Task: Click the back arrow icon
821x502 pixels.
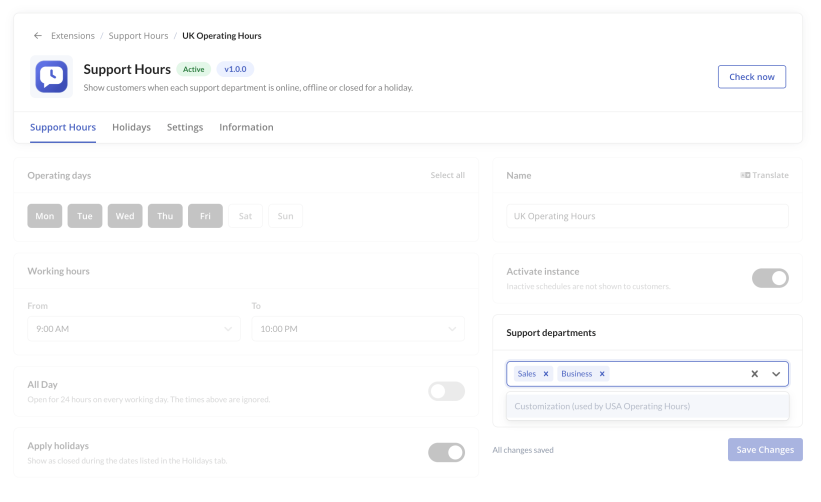Action: [38, 36]
